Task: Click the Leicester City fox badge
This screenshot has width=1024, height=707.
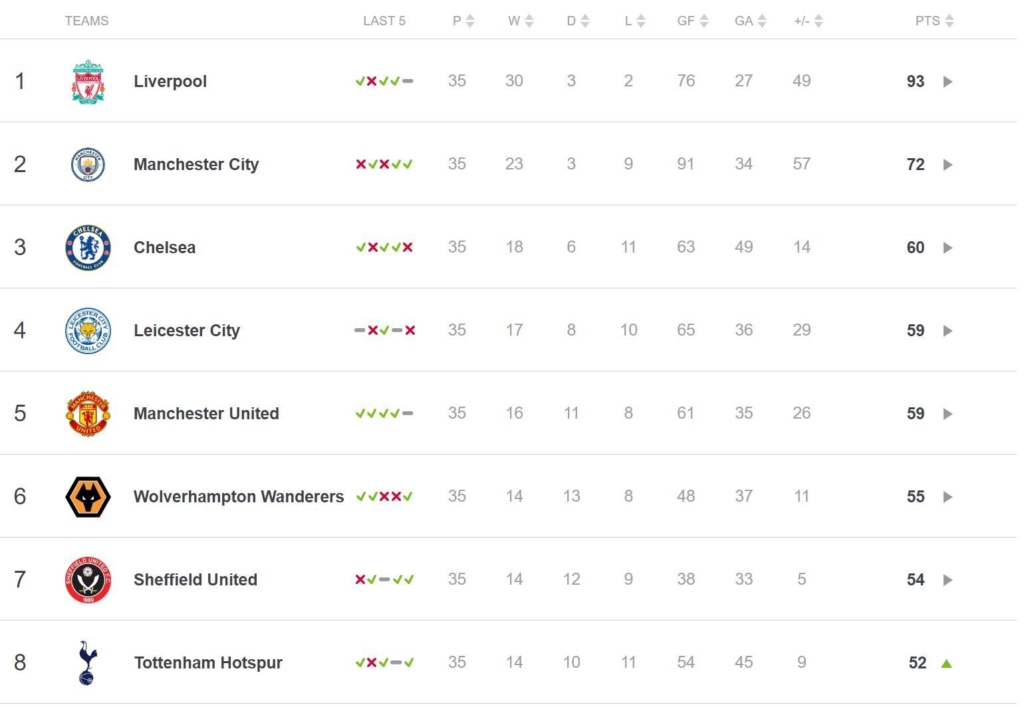Action: pos(88,330)
